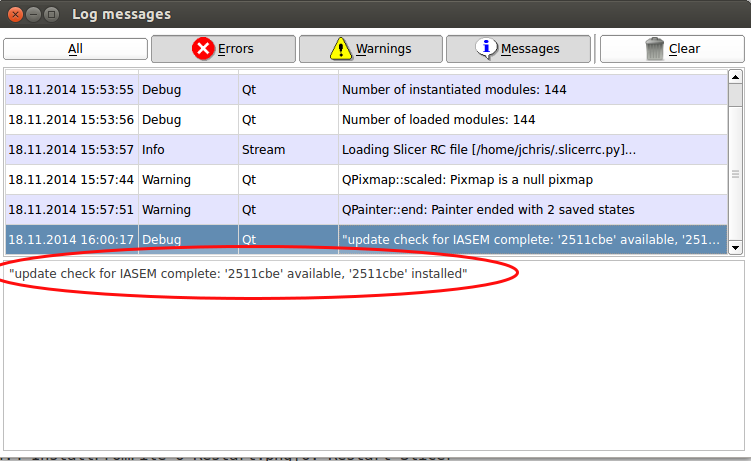Viewport: 751px width, 461px height.
Task: Click the yellow Warnings triangle icon
Action: (x=342, y=48)
